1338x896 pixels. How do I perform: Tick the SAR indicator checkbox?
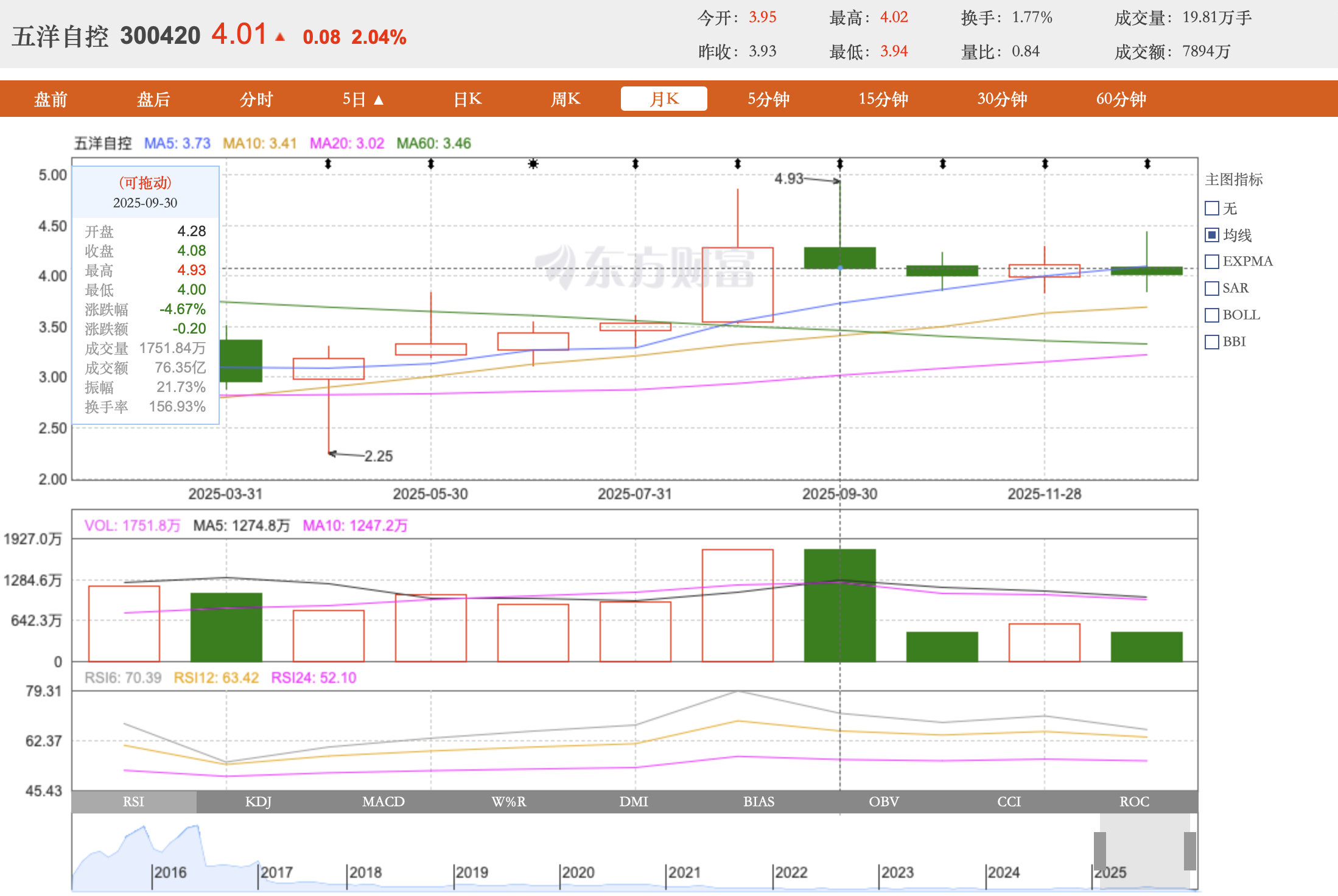(1212, 289)
